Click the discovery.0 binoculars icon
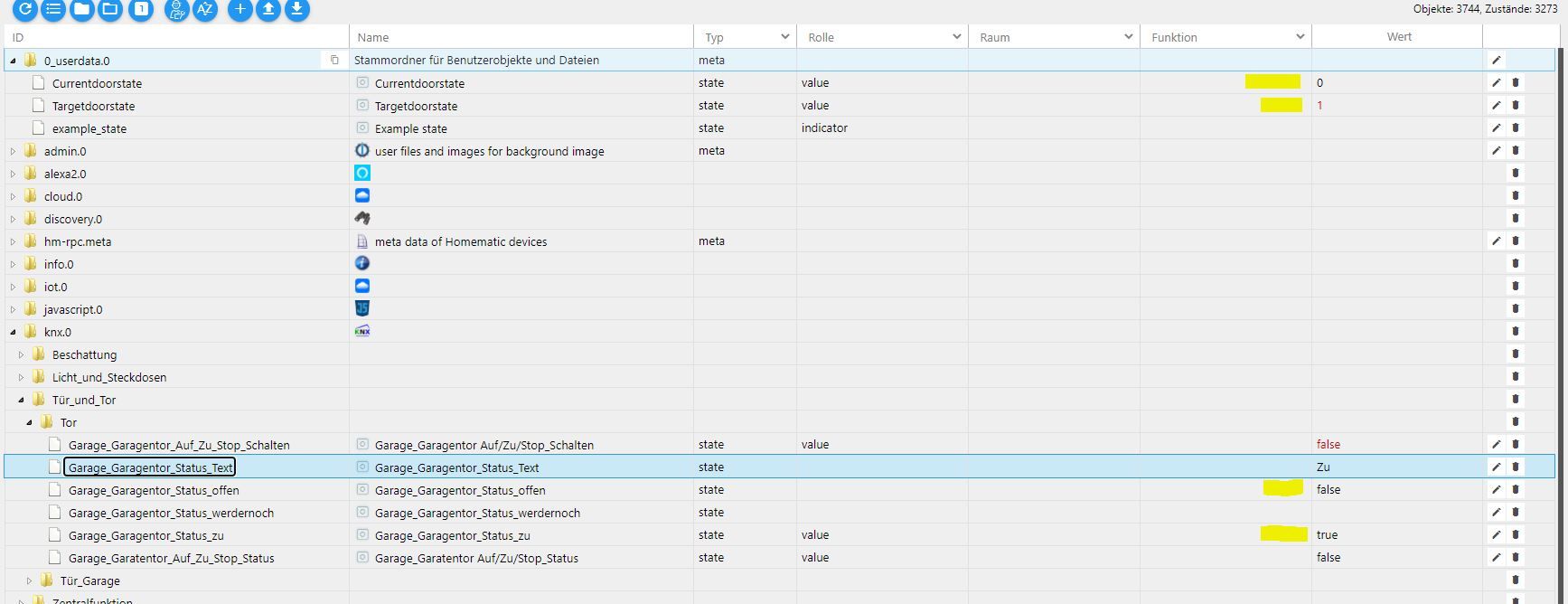This screenshot has height=604, width=1568. coord(362,218)
